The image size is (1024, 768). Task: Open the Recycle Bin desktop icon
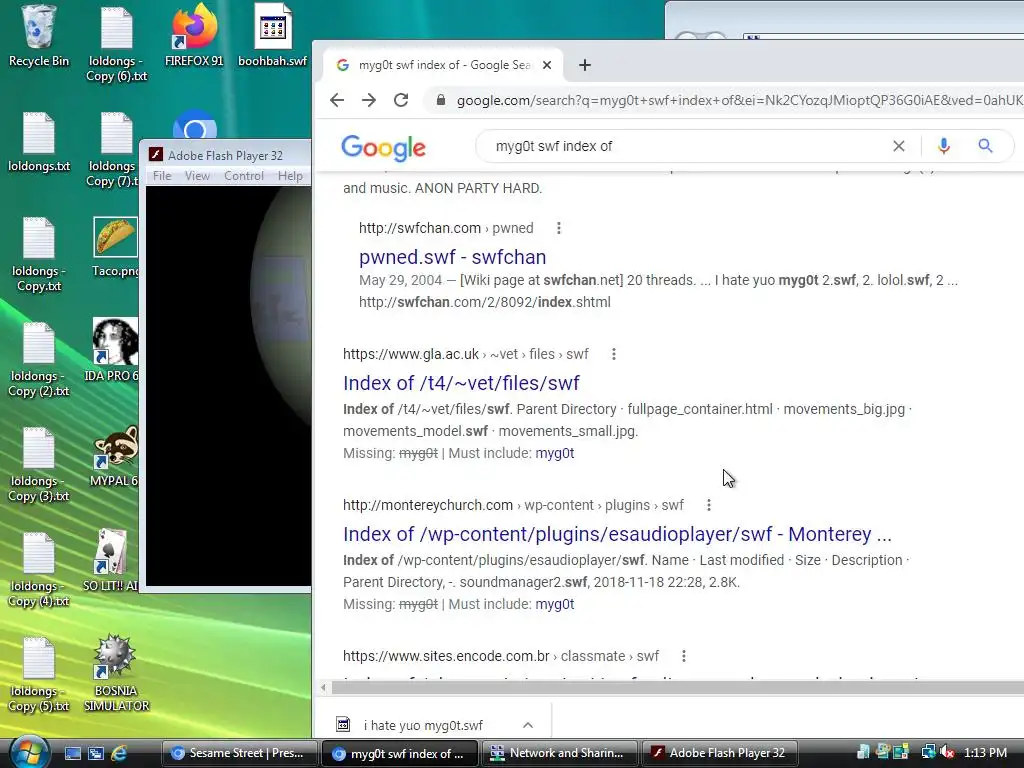[39, 37]
